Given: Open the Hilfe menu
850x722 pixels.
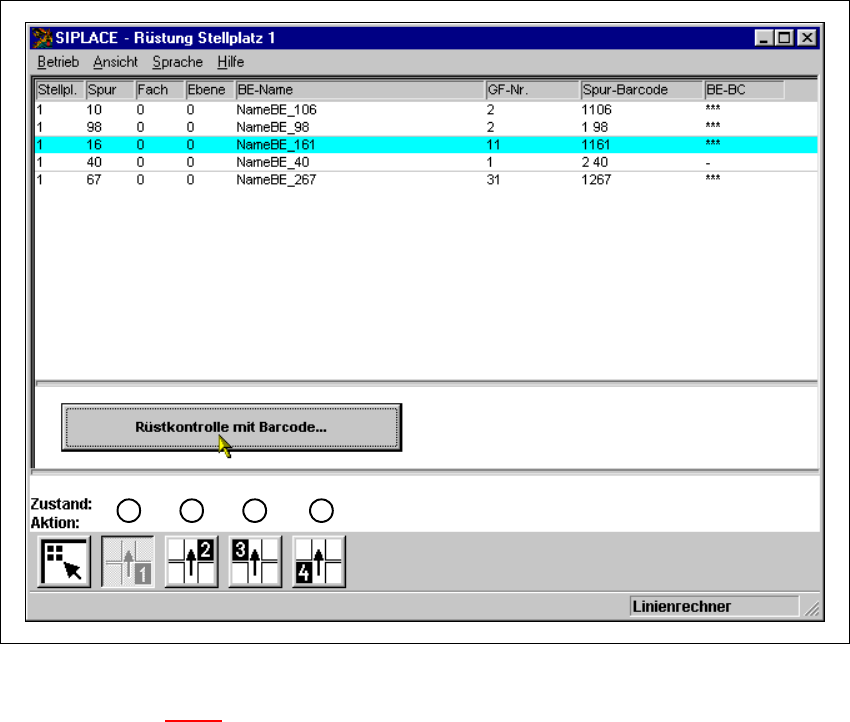Looking at the screenshot, I should [x=230, y=62].
